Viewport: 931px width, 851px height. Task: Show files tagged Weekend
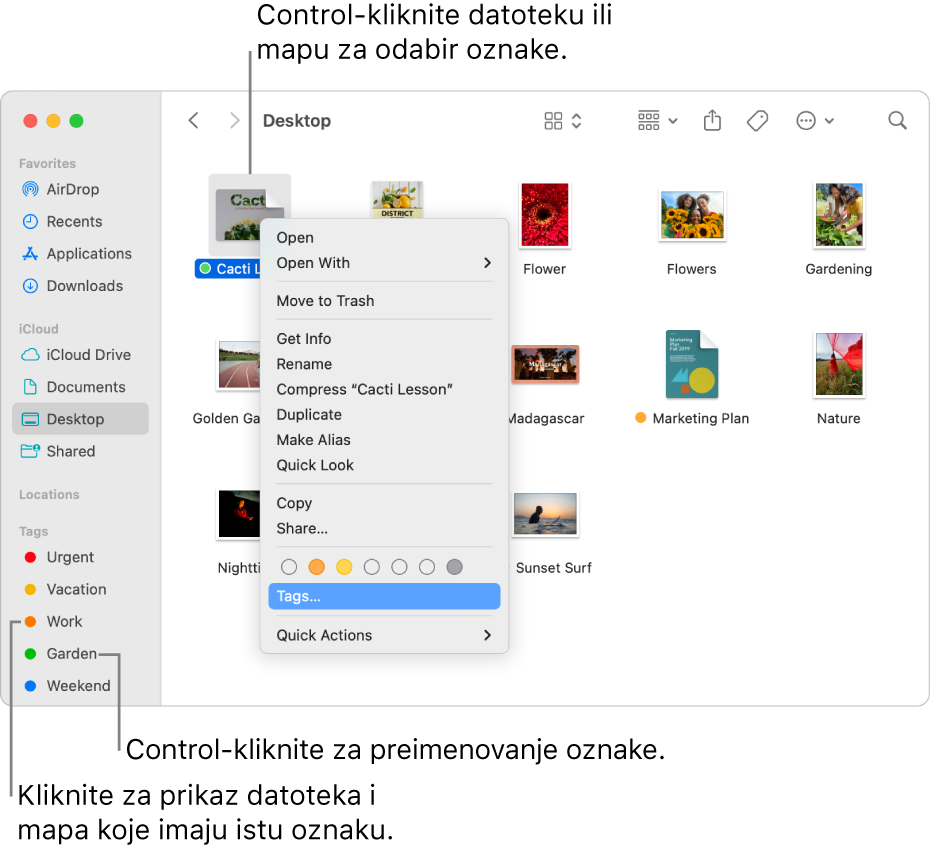click(80, 685)
